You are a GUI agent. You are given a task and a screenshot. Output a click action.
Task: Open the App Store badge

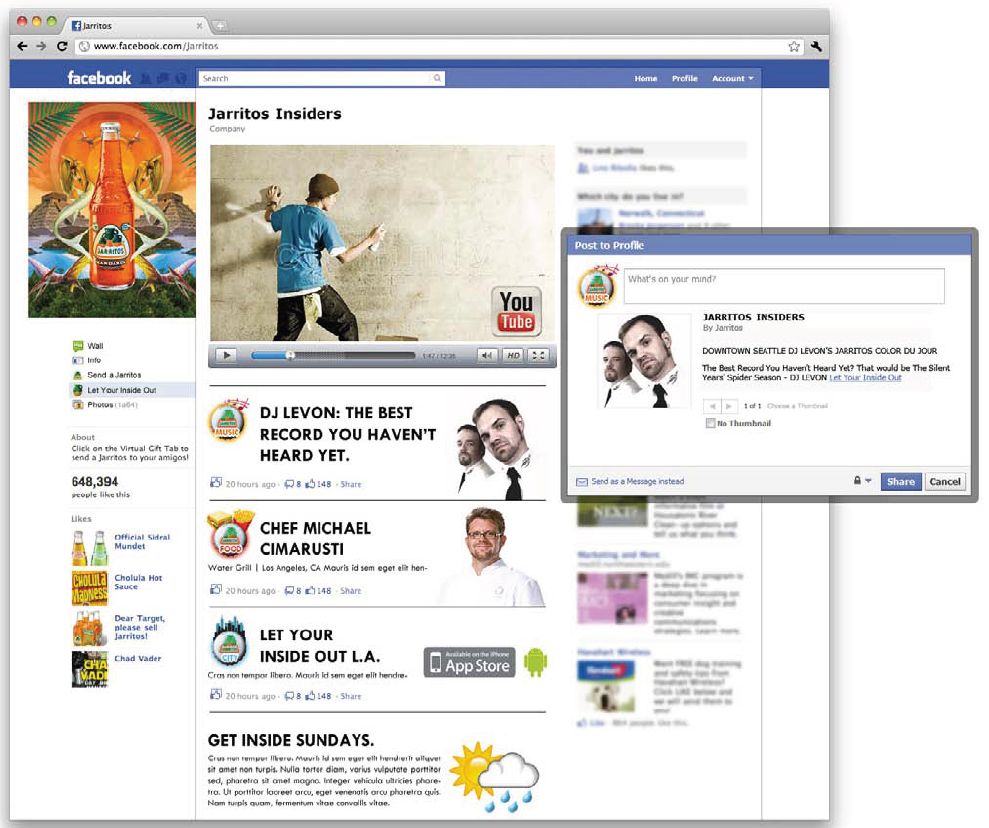tap(469, 662)
